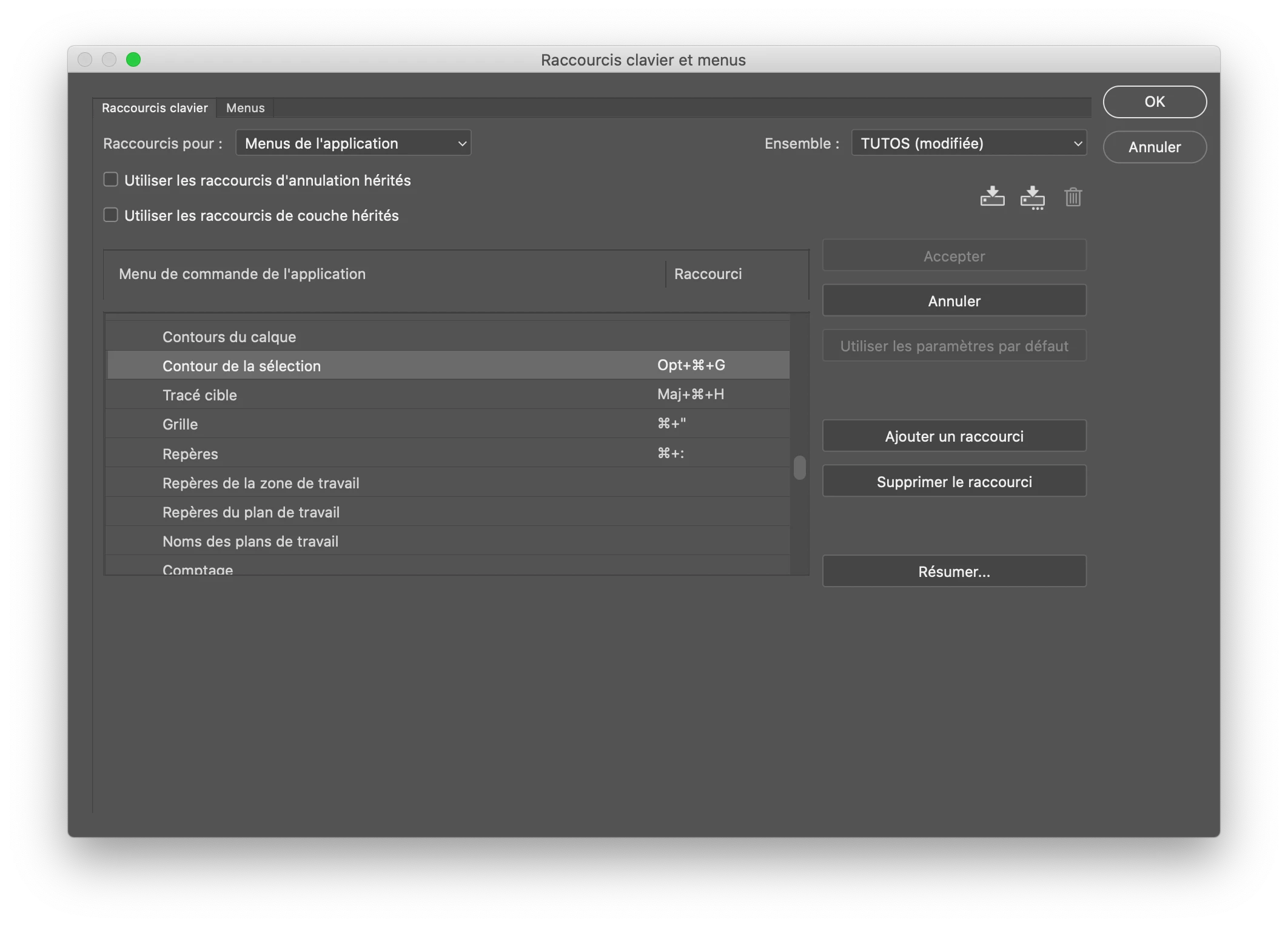Click the OK button
Viewport: 1288px width, 927px height.
[x=1154, y=101]
